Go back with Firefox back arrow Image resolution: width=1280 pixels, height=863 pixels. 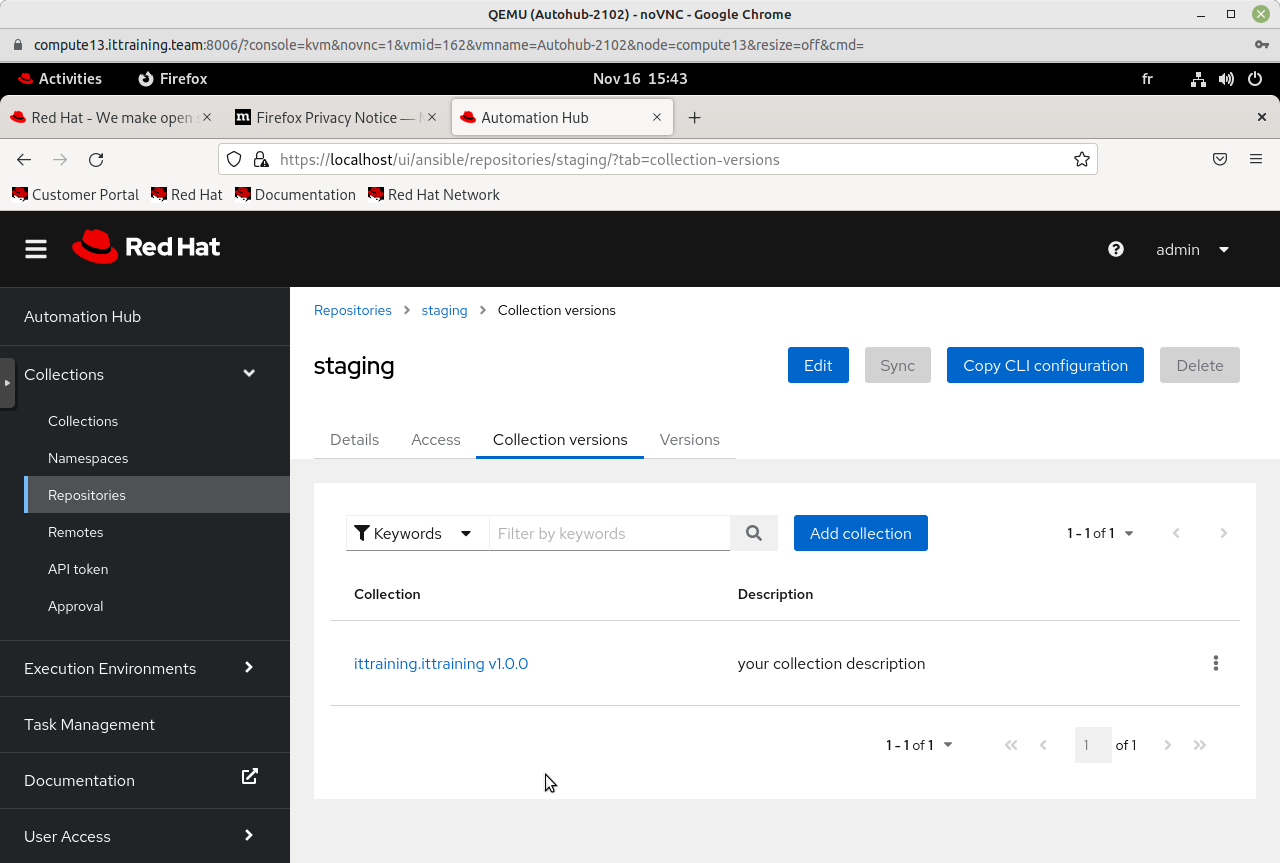click(24, 159)
